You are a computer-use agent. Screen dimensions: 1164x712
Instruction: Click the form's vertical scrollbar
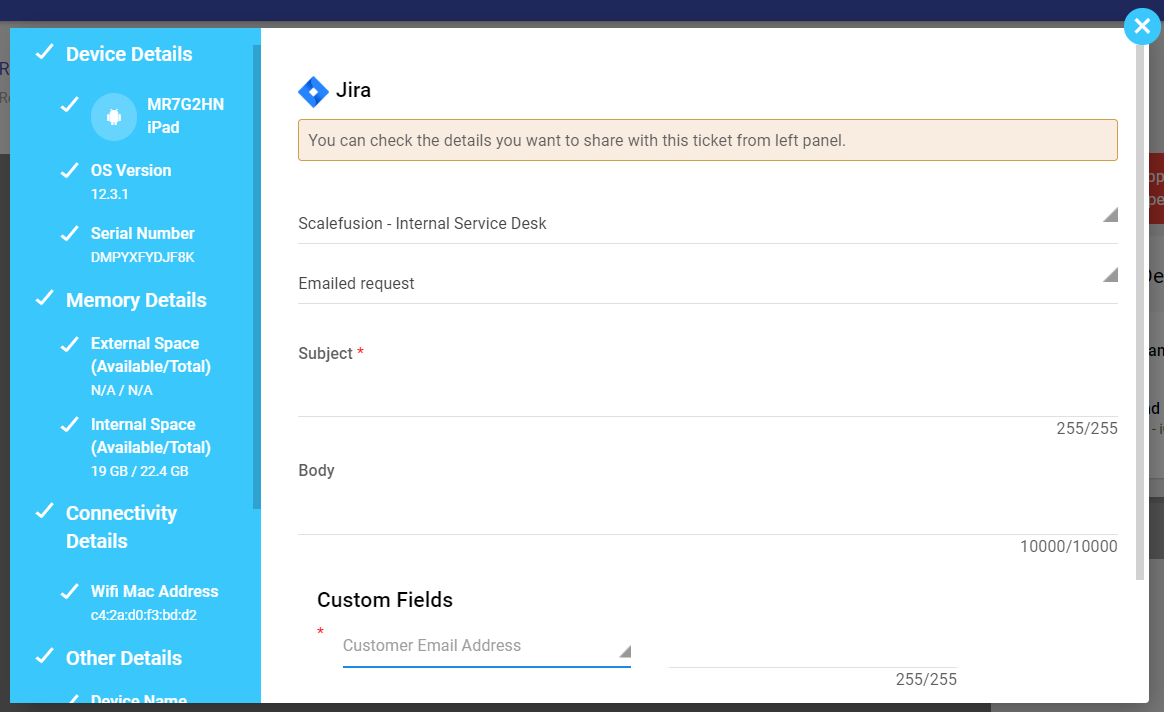pyautogui.click(x=1140, y=300)
